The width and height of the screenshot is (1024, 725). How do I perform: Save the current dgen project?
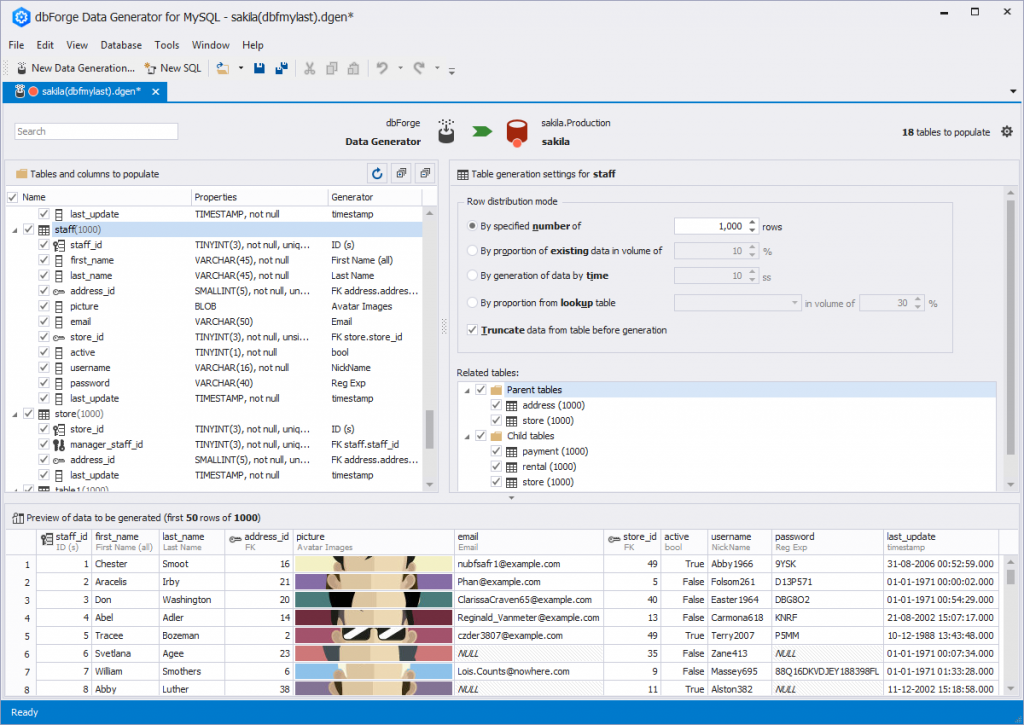(x=258, y=68)
